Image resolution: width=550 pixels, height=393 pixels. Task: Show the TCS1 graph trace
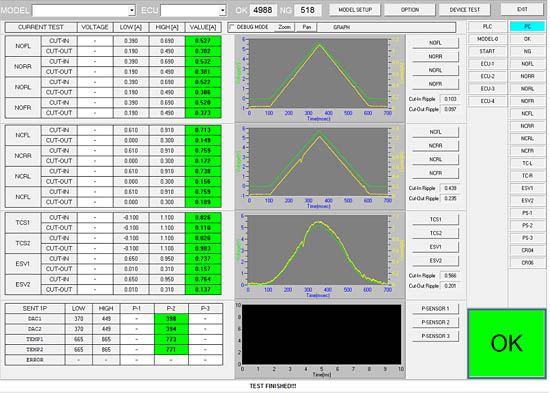tap(435, 220)
